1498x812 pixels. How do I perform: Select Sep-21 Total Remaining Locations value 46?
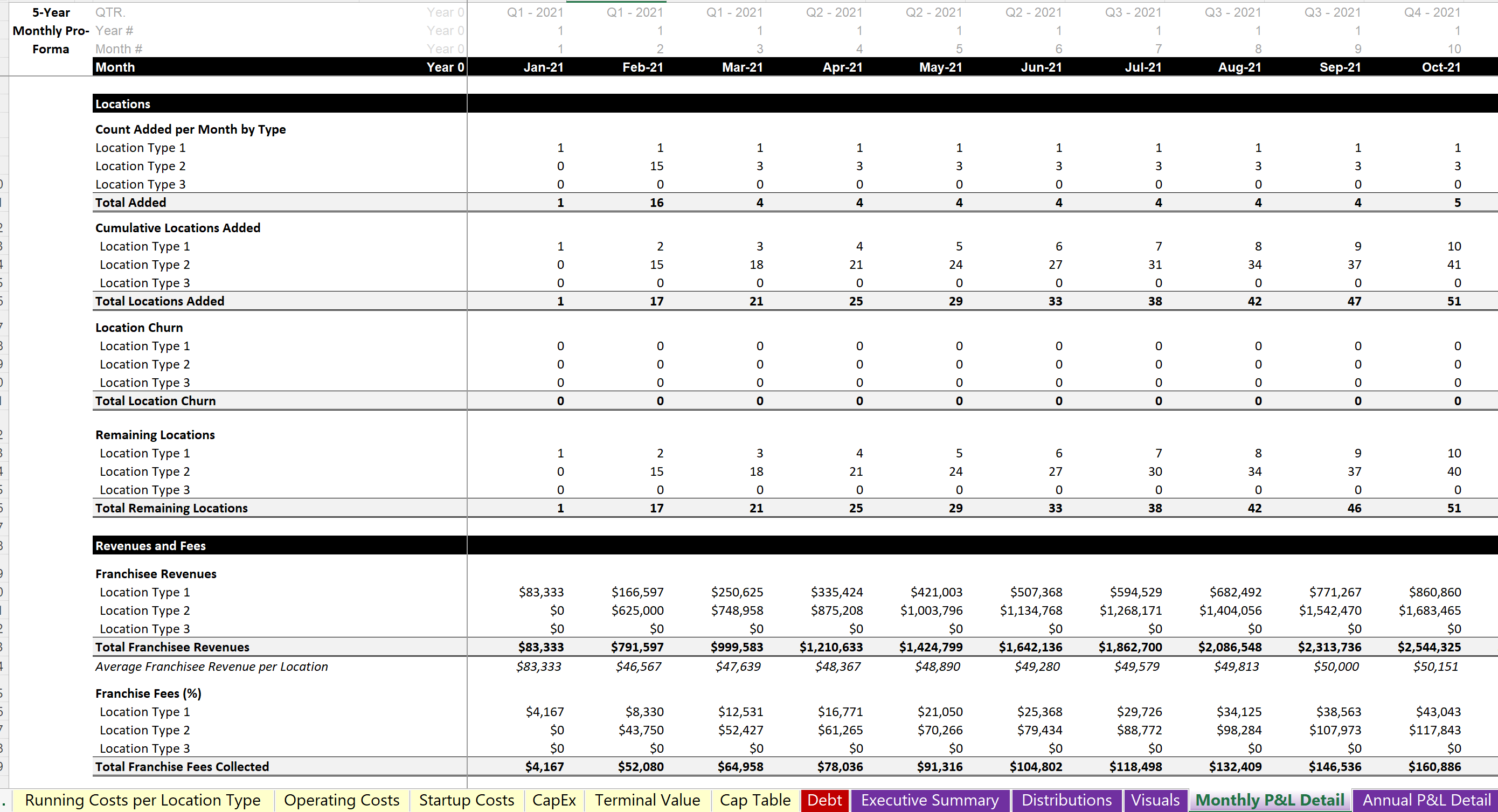(1354, 508)
